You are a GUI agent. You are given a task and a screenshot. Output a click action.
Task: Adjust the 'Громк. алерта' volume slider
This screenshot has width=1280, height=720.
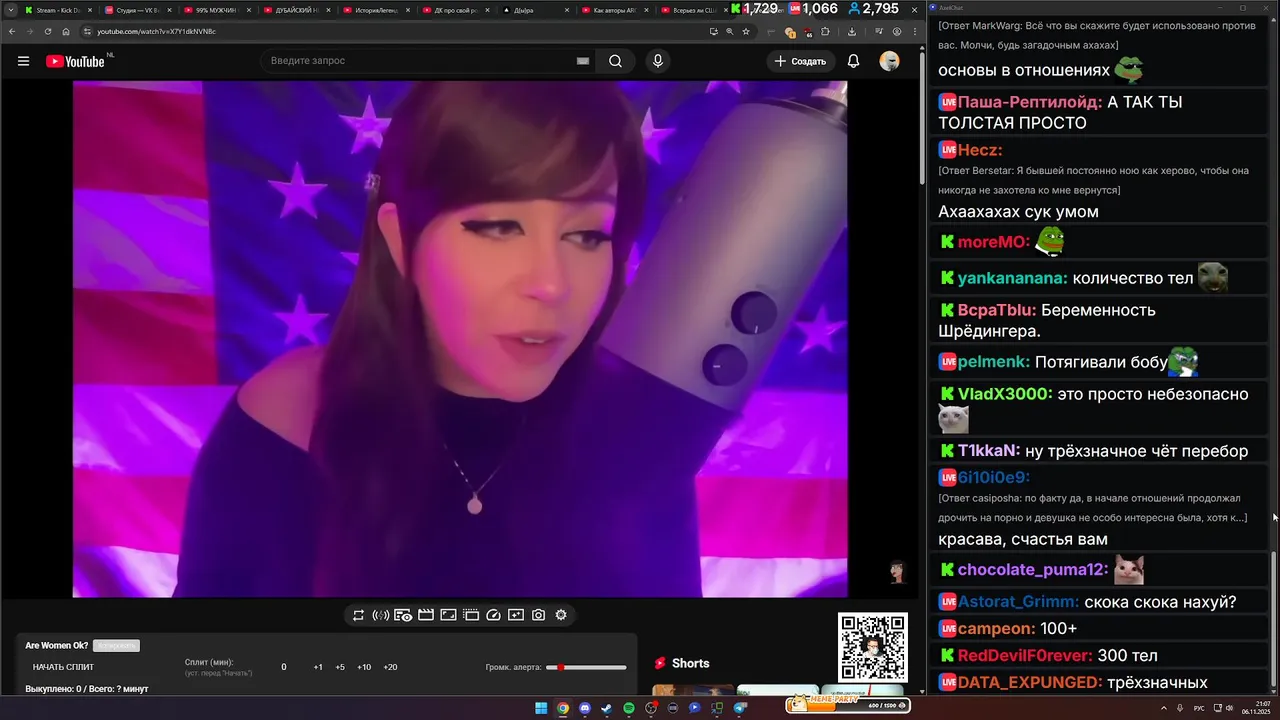coord(587,667)
